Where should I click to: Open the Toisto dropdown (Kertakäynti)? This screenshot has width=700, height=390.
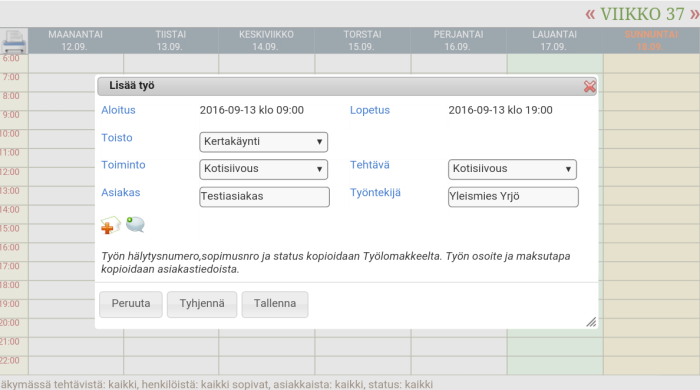click(263, 142)
